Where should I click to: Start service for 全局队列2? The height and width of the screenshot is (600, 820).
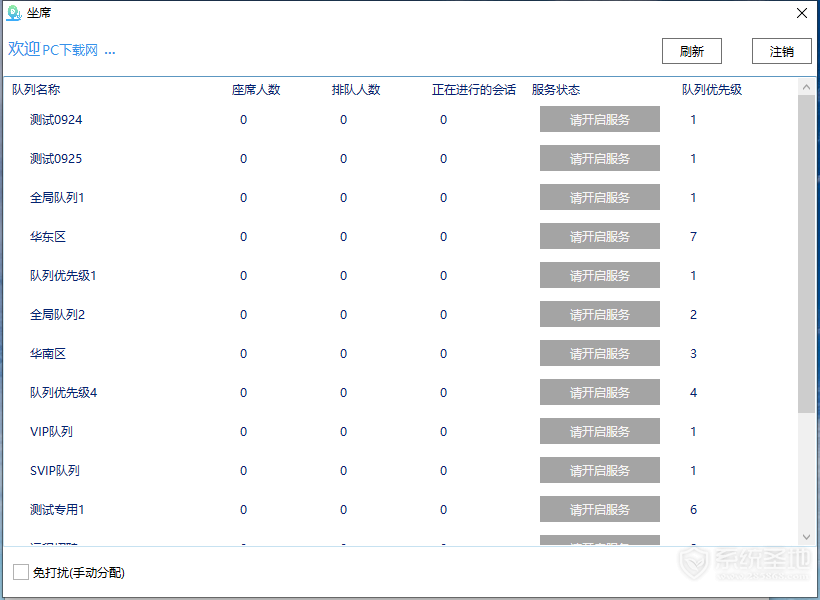pos(599,314)
